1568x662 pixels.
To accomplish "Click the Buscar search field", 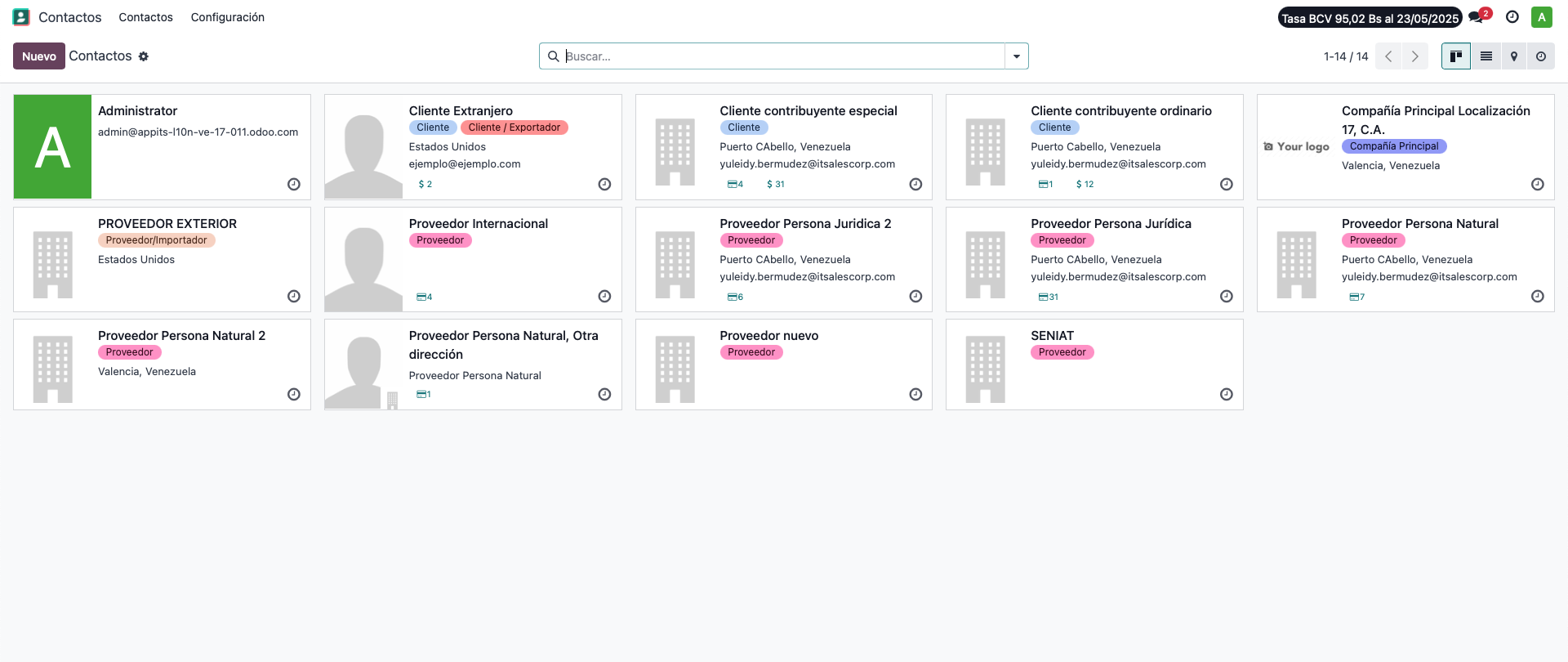I will [x=782, y=56].
